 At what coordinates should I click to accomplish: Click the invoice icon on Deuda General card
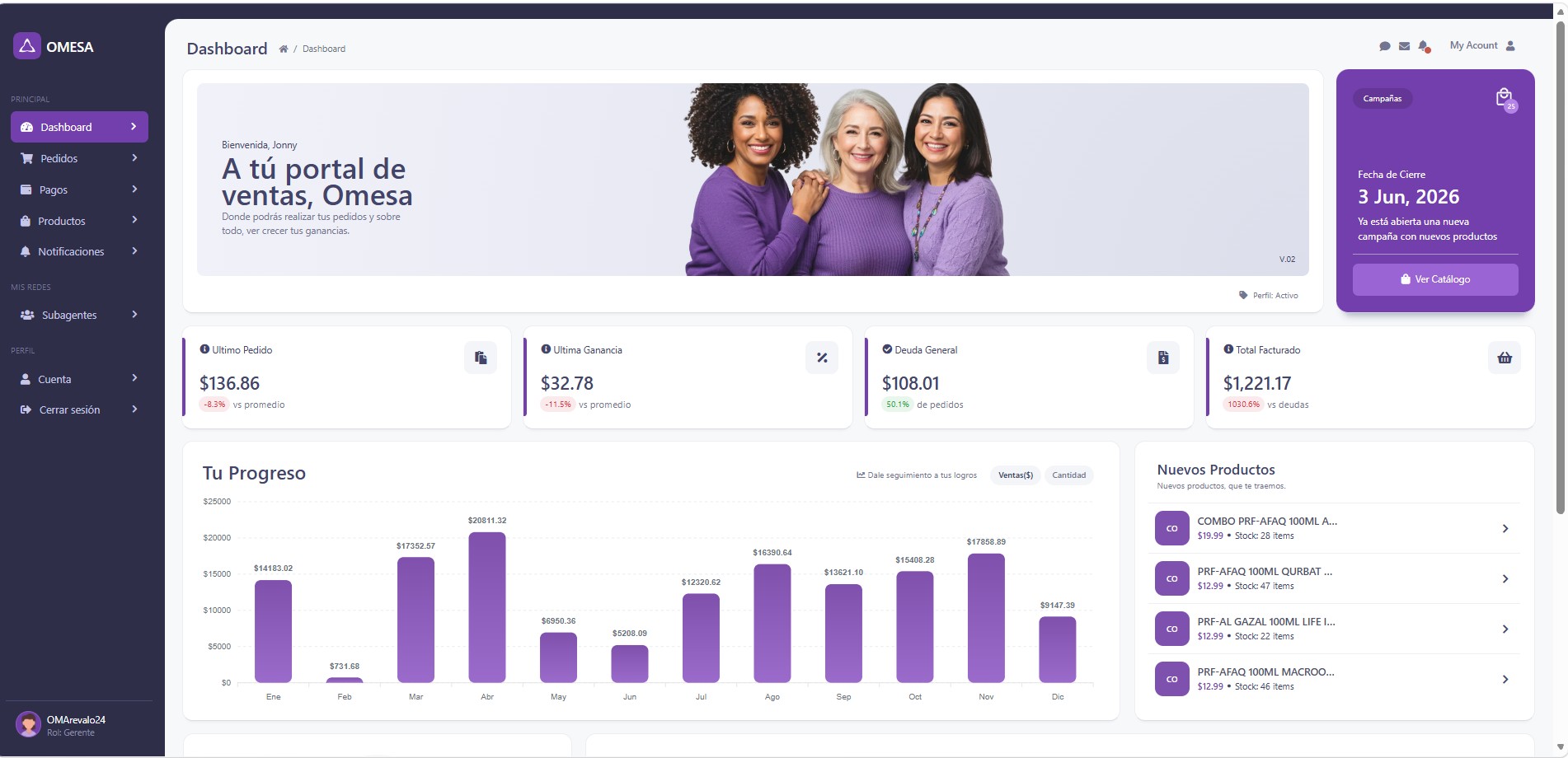click(1163, 358)
